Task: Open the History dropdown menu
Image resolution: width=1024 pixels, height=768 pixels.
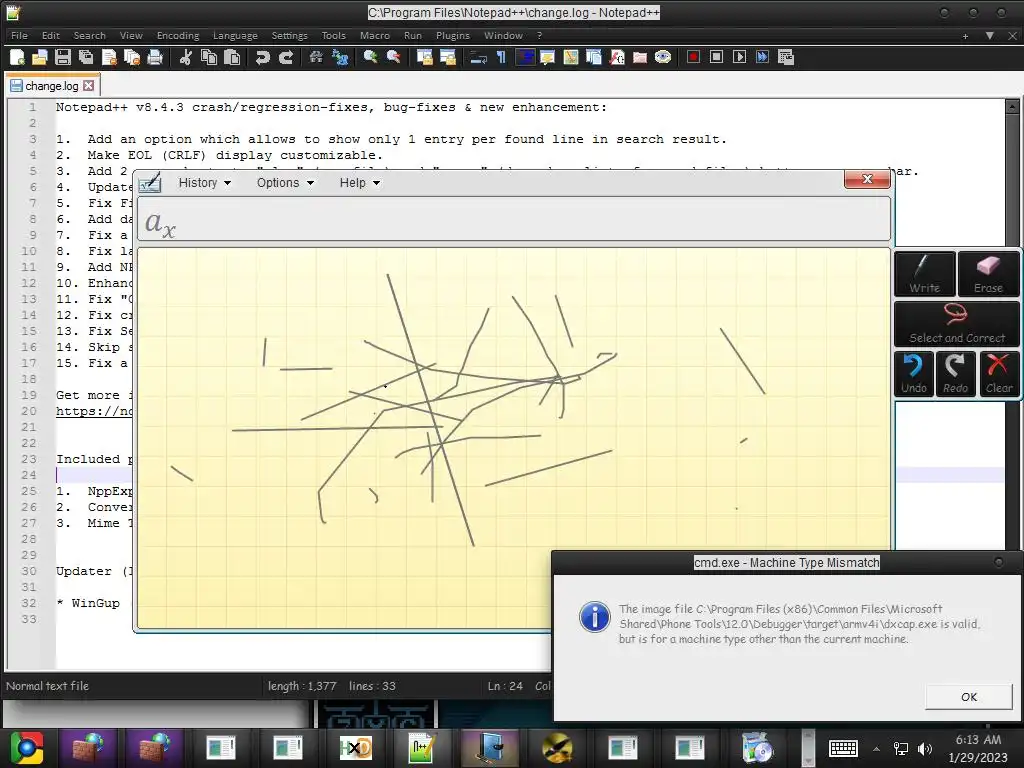Action: [204, 183]
